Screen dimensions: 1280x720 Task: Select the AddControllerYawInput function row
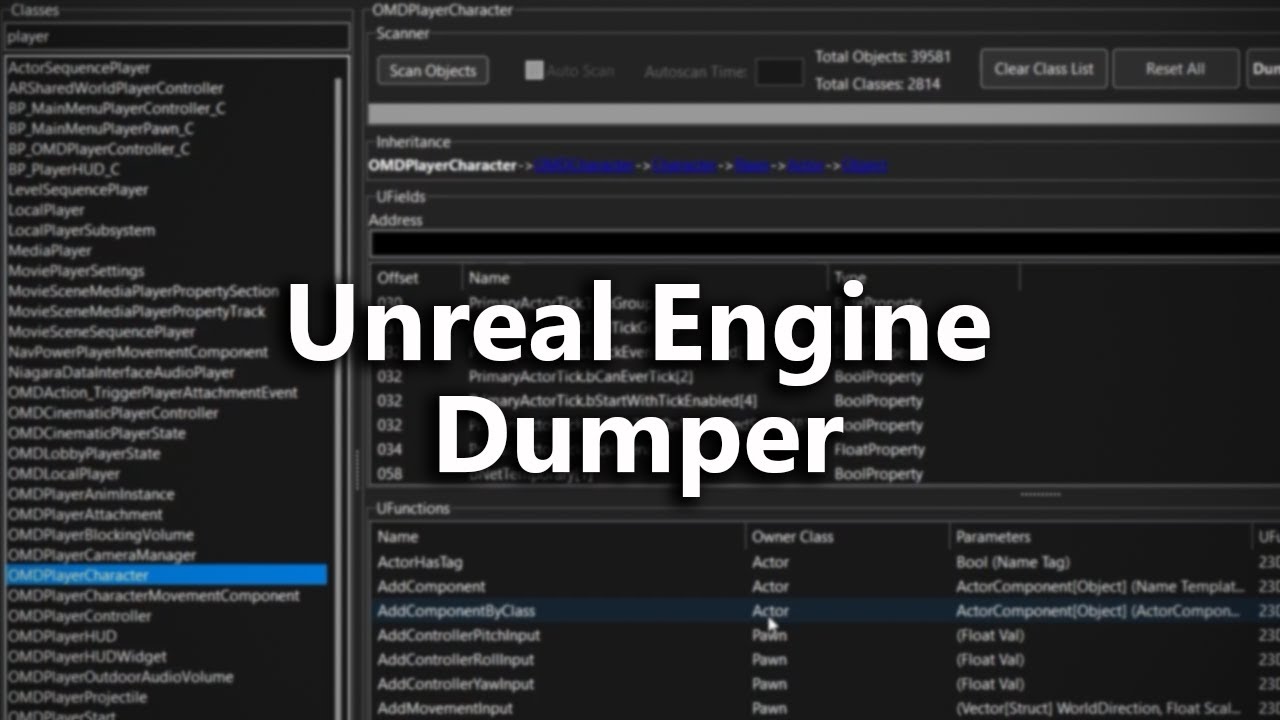(x=825, y=684)
